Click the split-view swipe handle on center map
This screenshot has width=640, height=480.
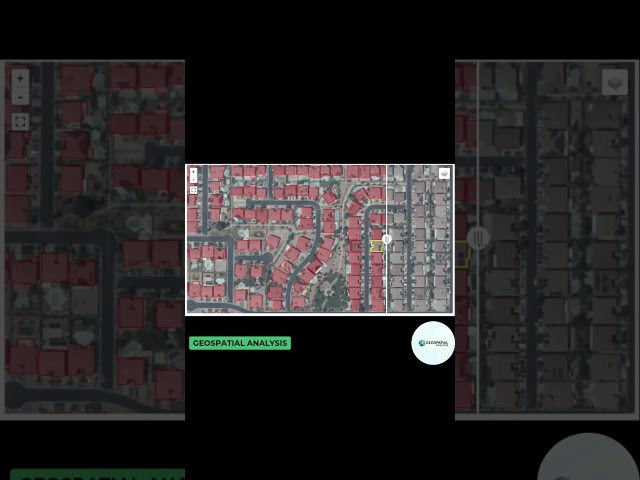[387, 239]
